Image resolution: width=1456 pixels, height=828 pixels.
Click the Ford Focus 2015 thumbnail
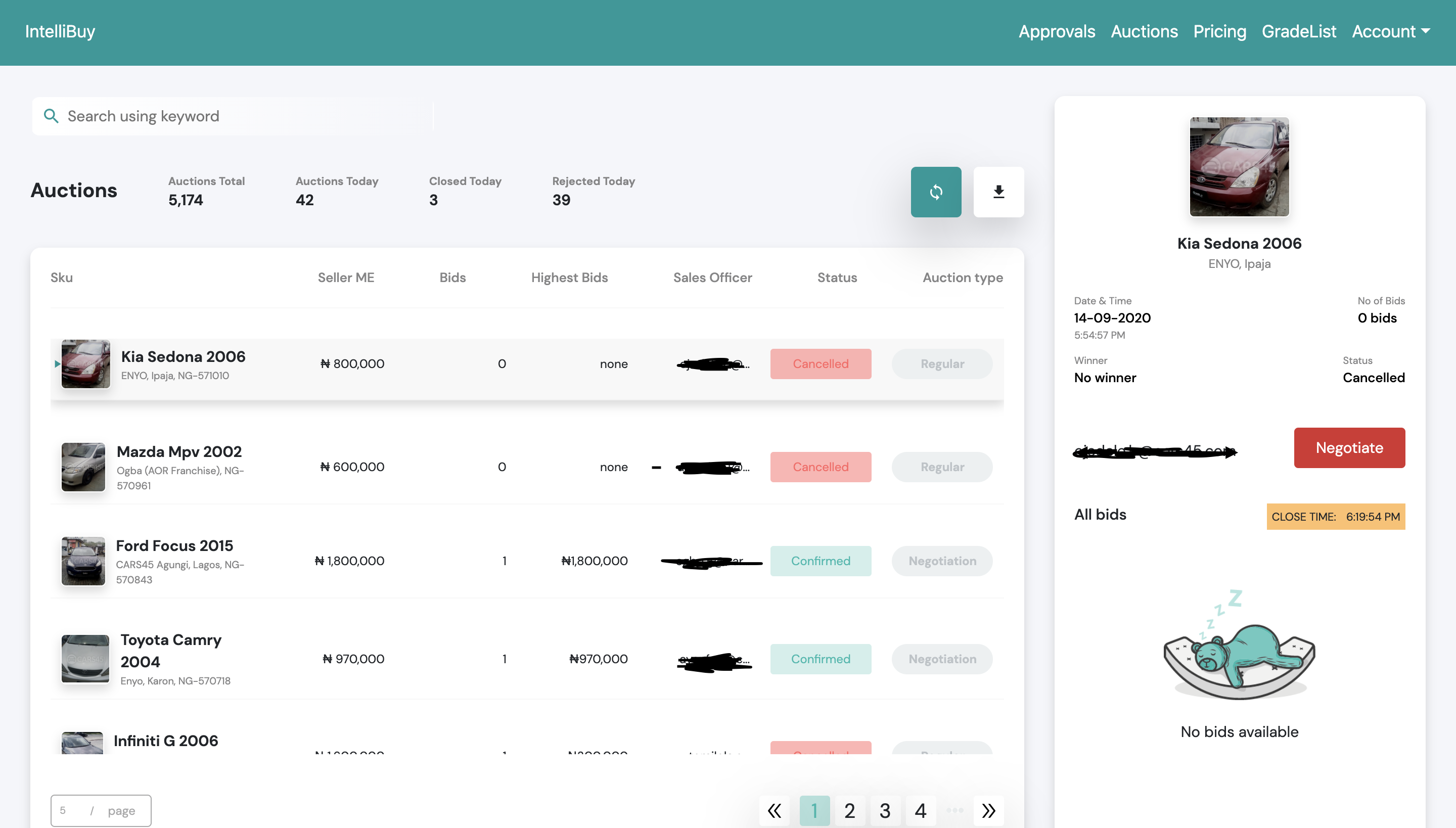click(x=83, y=561)
